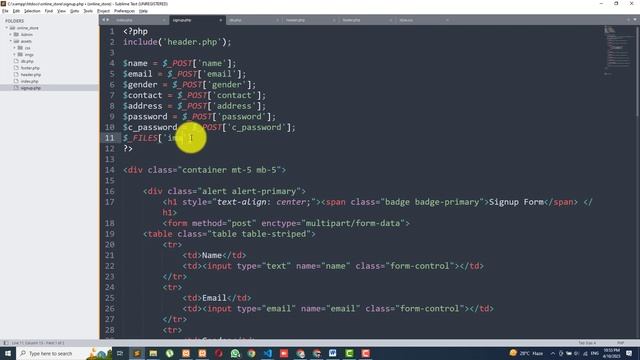This screenshot has height=360, width=640.
Task: Expand the css folder arrow
Action: pos(14,48)
